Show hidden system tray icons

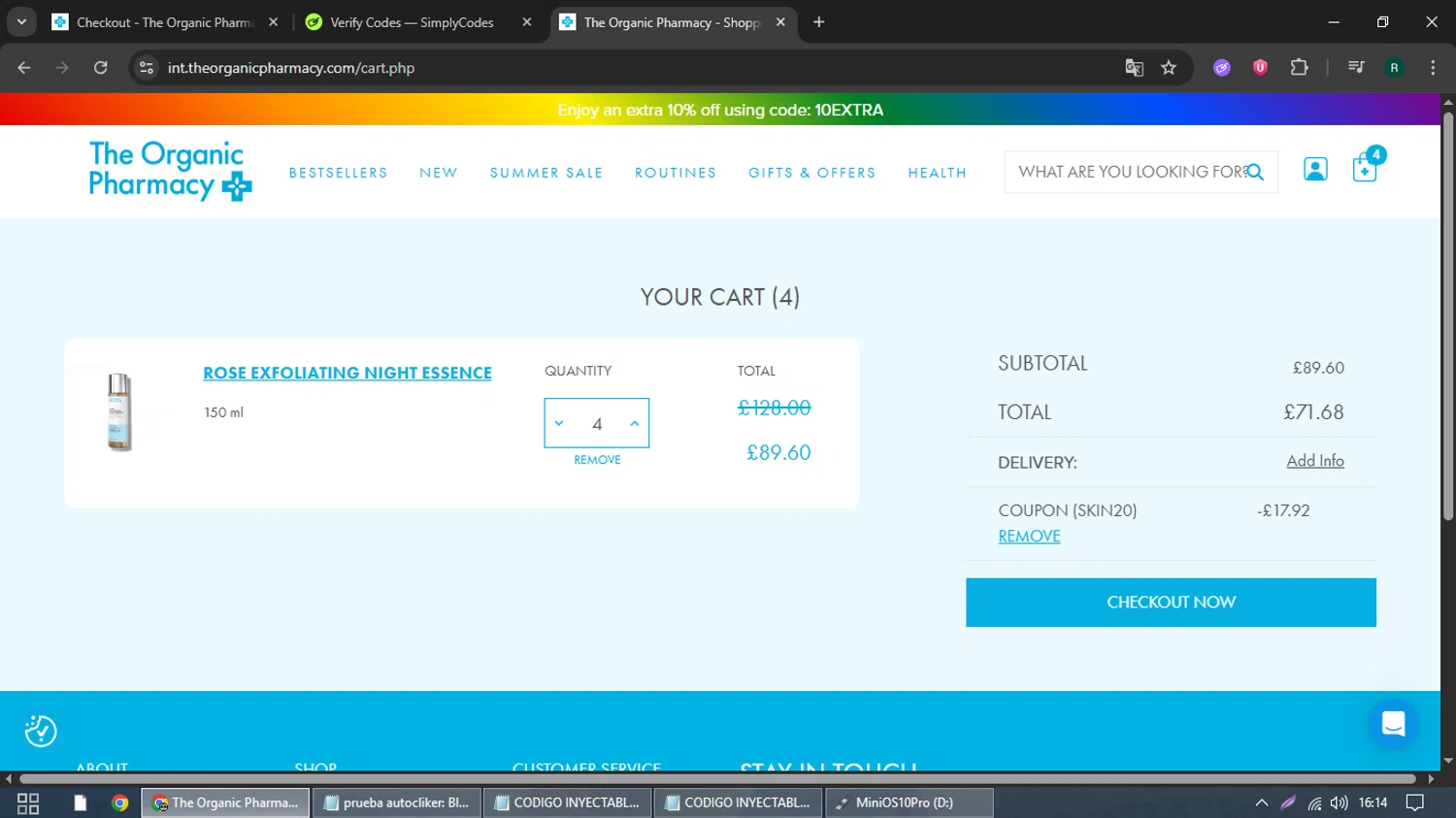click(1262, 802)
